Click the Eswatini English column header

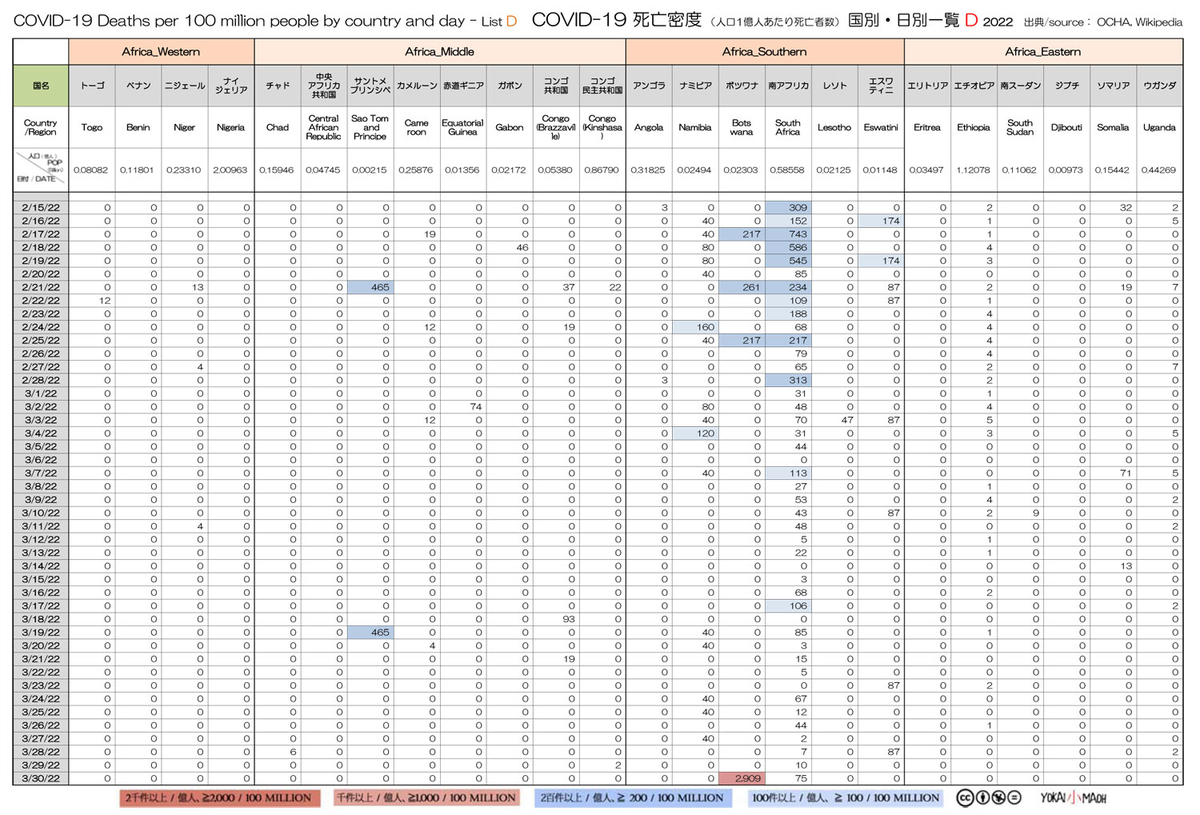pyautogui.click(x=880, y=128)
